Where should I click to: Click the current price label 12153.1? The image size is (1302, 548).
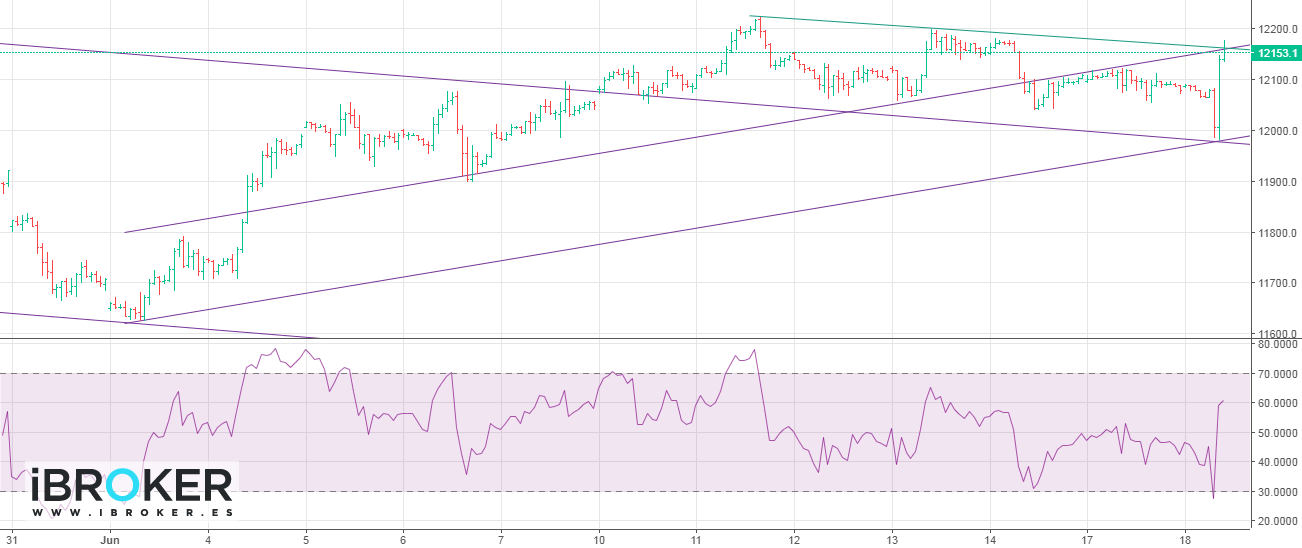click(1277, 53)
